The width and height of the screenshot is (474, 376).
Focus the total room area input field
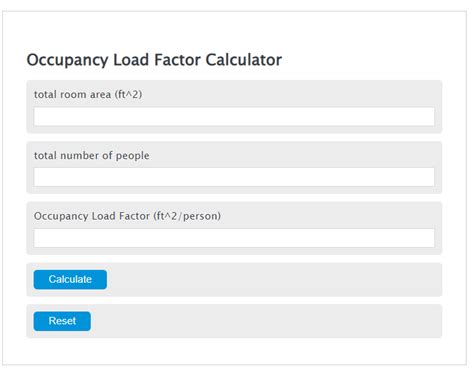click(x=234, y=116)
